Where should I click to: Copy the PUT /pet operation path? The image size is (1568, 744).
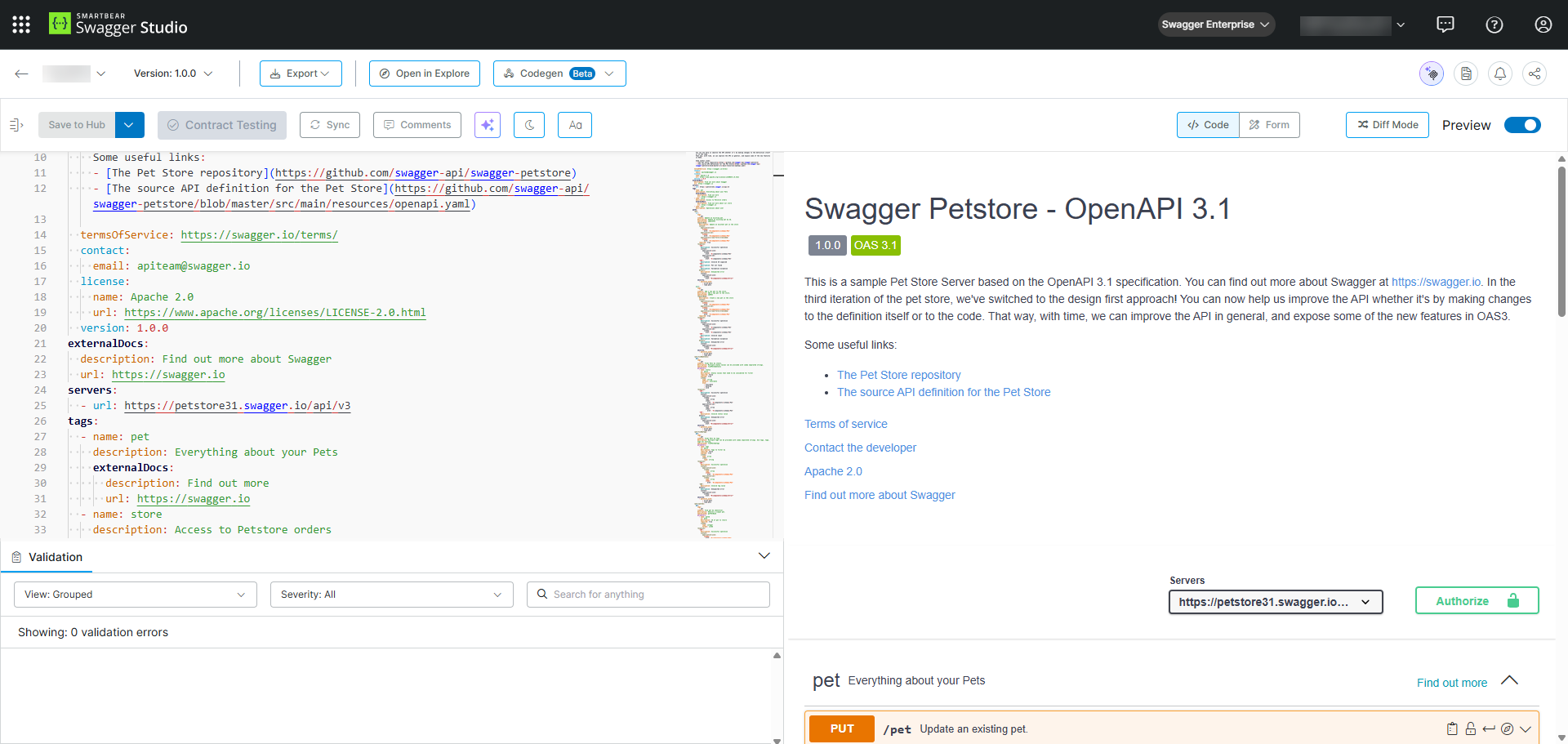[x=1452, y=728]
